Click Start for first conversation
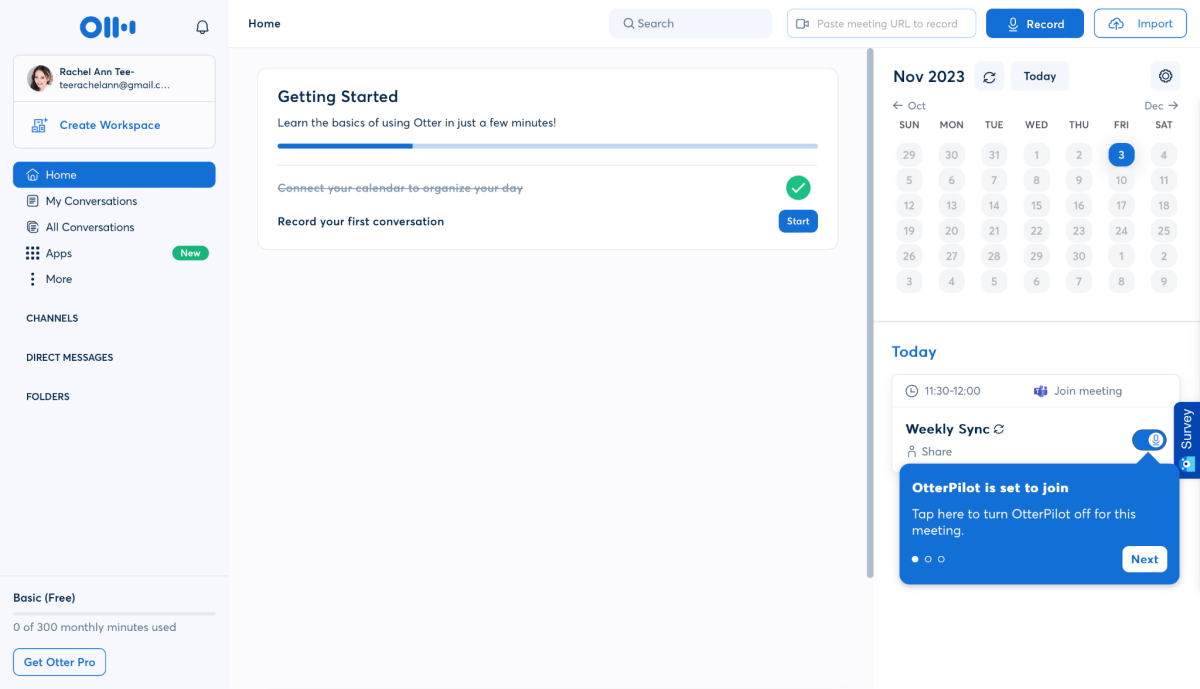This screenshot has height=689, width=1200. click(798, 221)
